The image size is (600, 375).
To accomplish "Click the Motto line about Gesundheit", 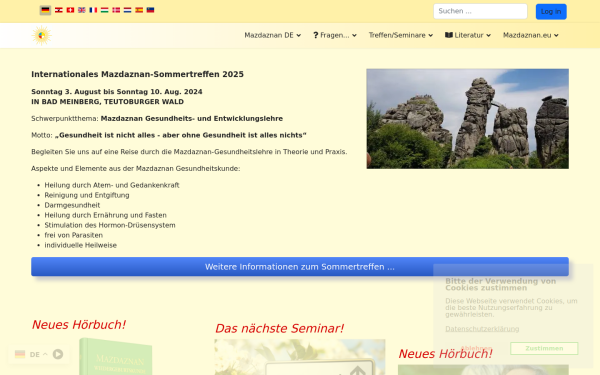I will [169, 135].
